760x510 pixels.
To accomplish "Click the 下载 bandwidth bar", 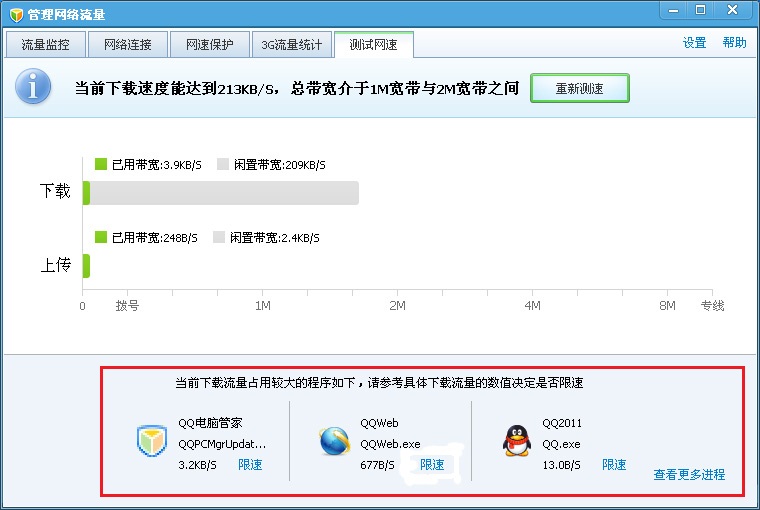I will tap(220, 192).
